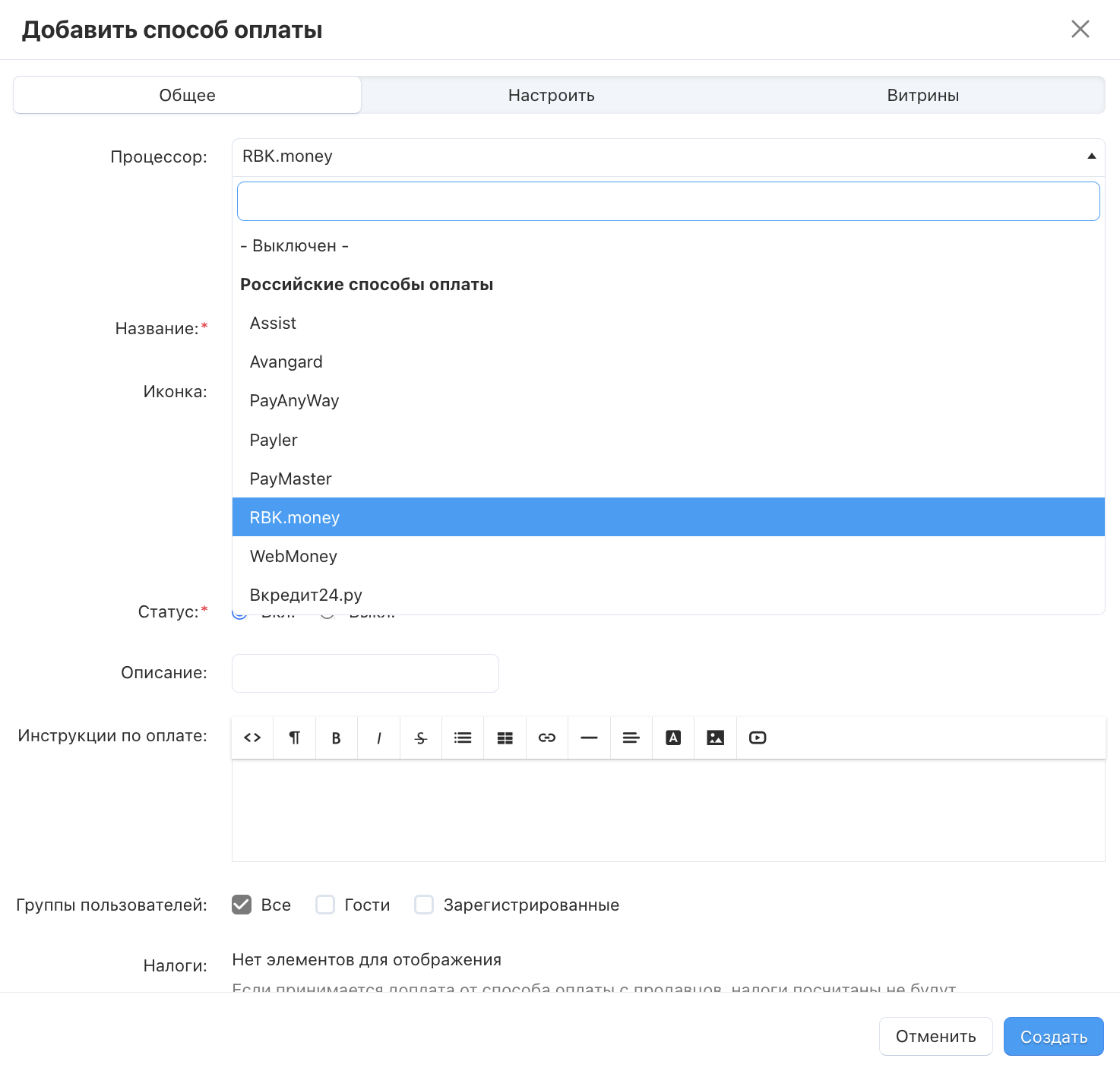Viewport: 1120px width, 1077px height.
Task: Open paragraph format options in editor
Action: [x=294, y=737]
